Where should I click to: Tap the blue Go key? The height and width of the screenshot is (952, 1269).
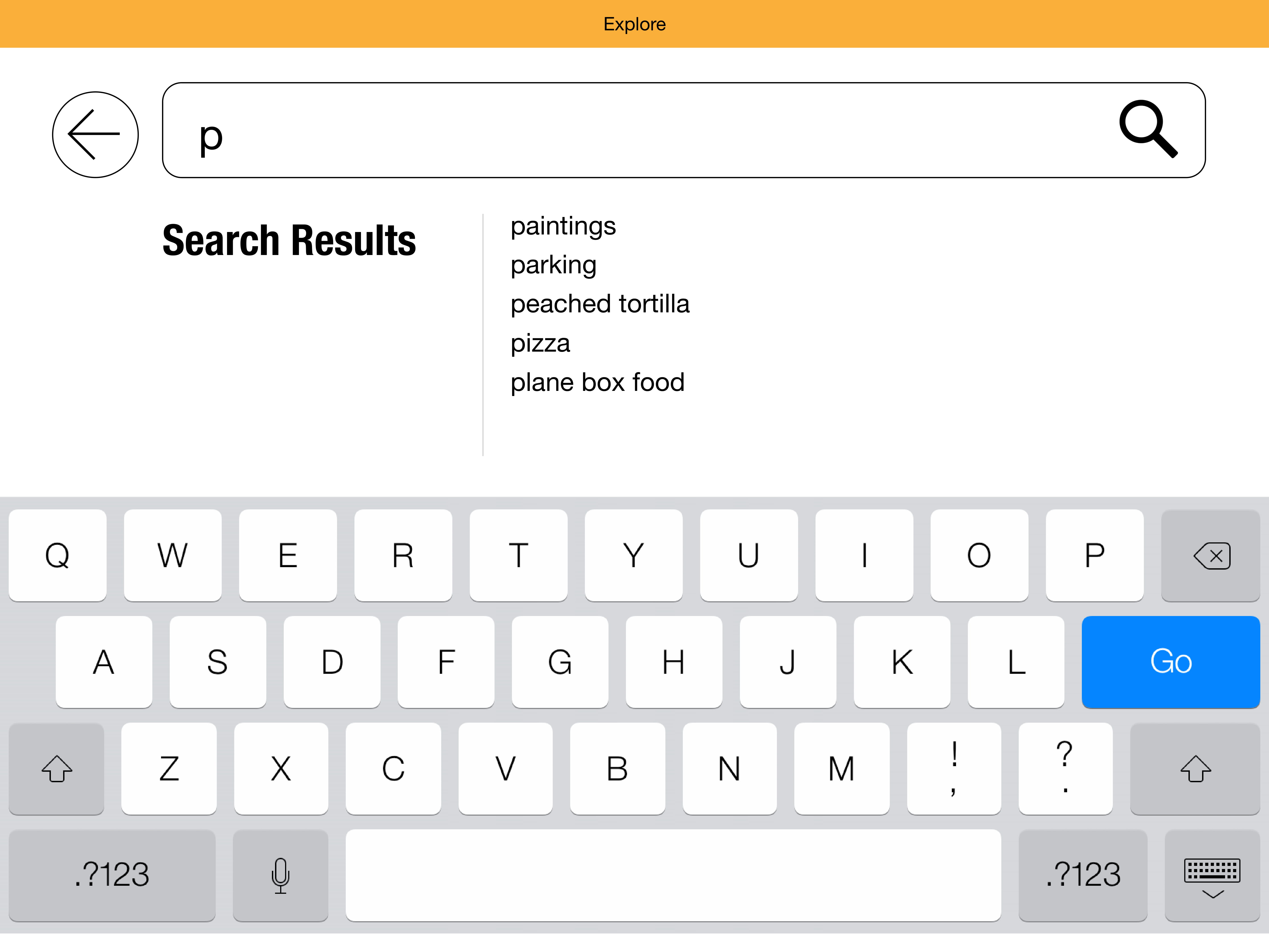click(1170, 662)
